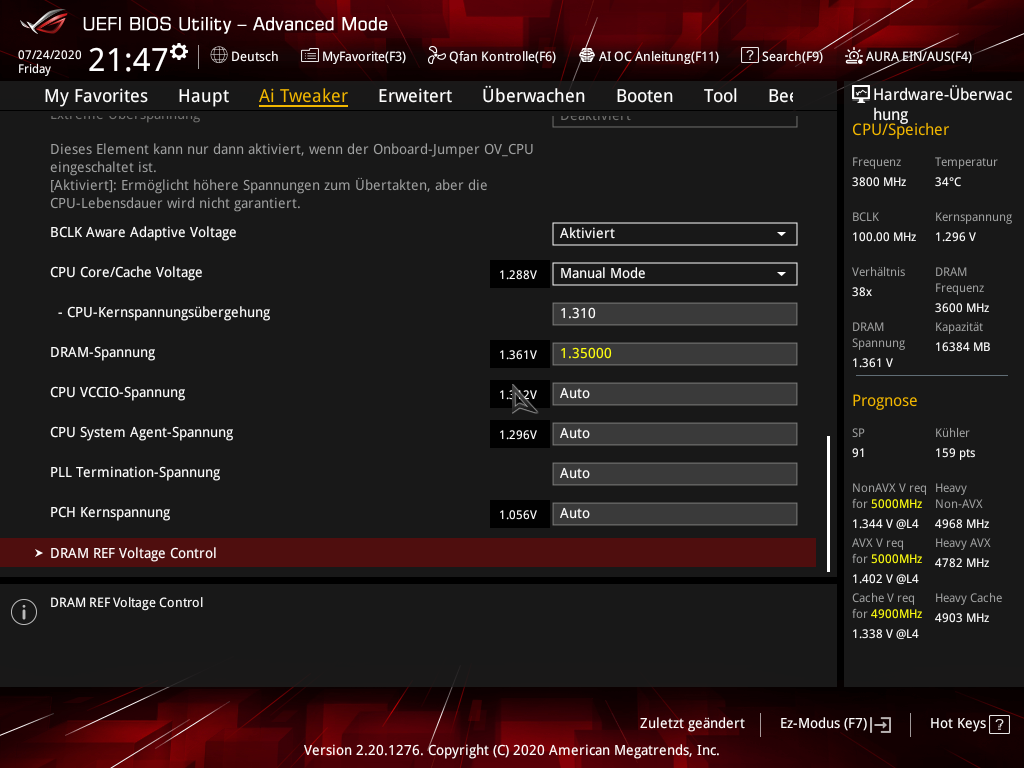Screen dimensions: 1024x768
Task: Expand DRAM REF Voltage Control submenu
Action: click(x=408, y=553)
